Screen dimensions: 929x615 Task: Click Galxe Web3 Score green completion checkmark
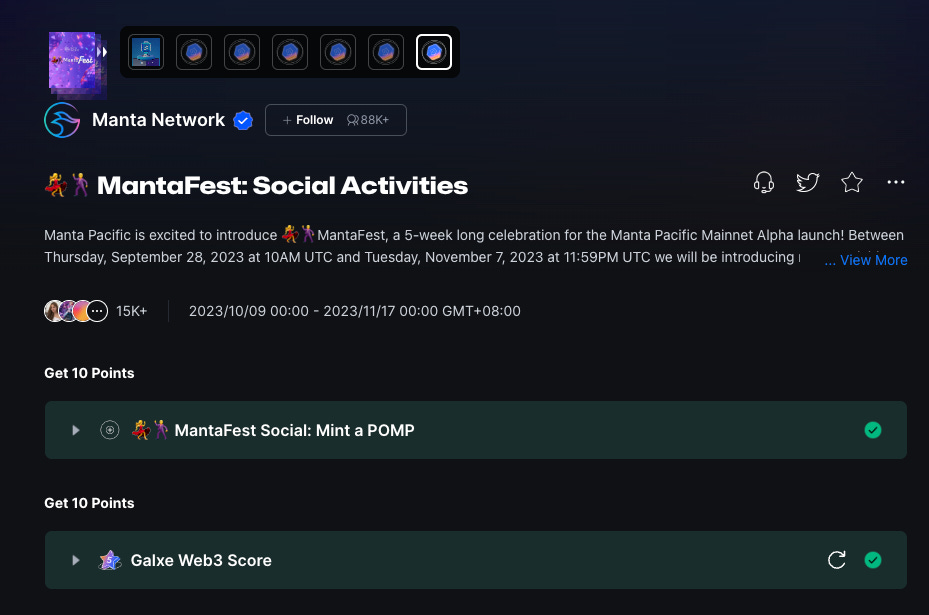873,560
